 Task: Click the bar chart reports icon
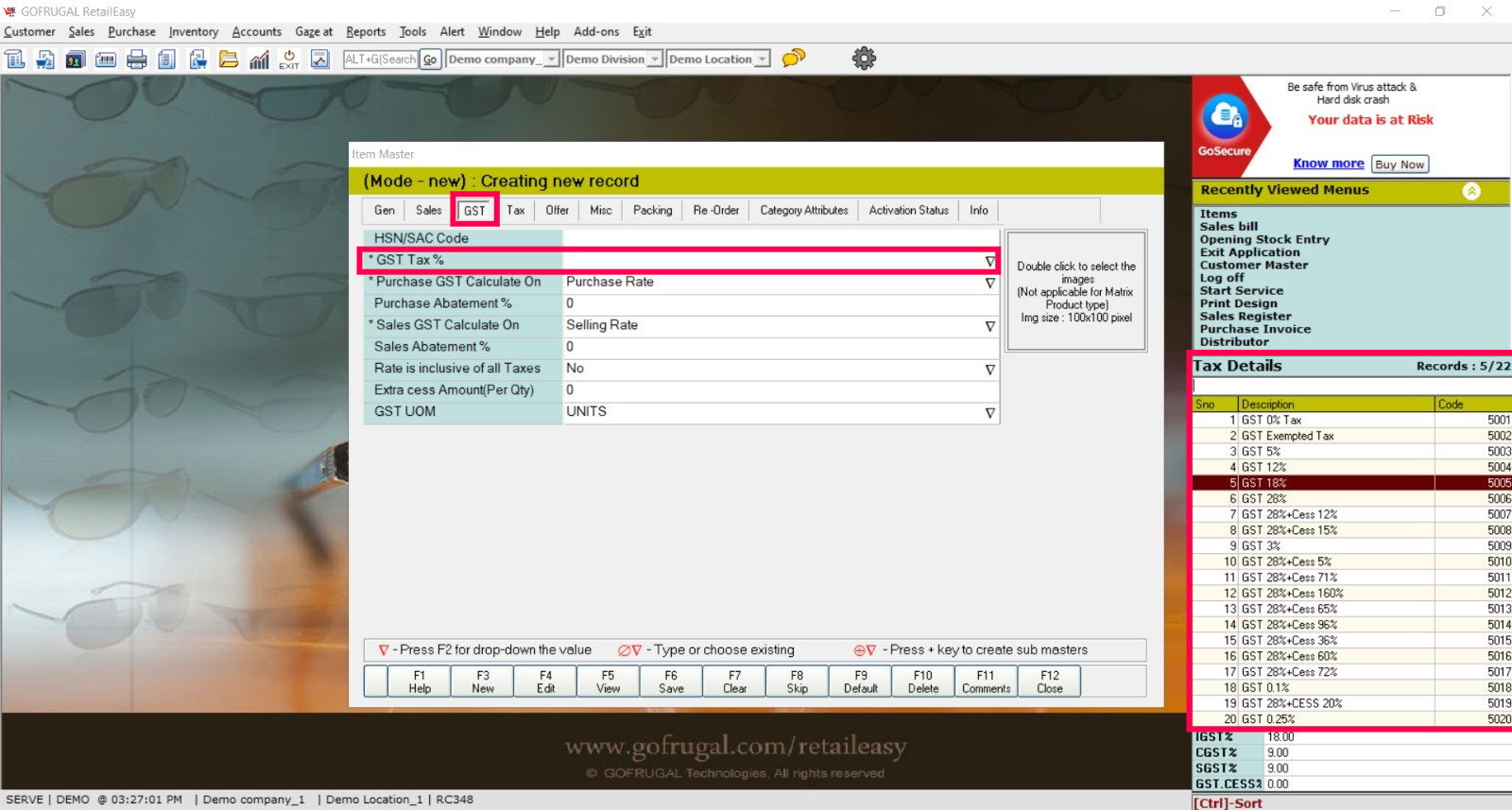tap(259, 60)
